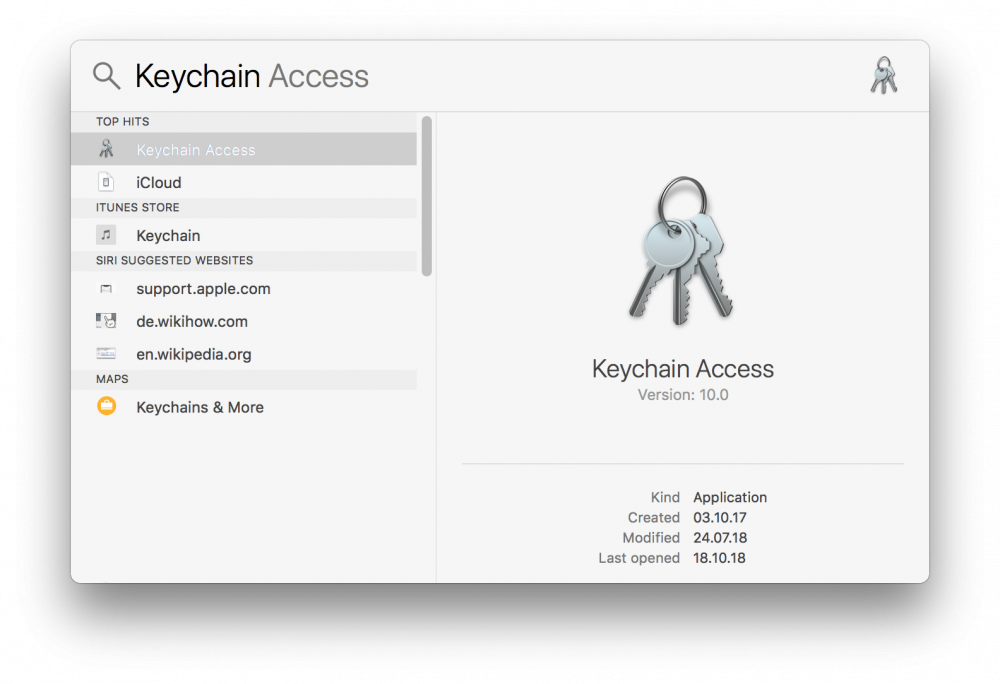Viewport: 1000px width, 684px height.
Task: Click the iCloud document icon
Action: 106,182
